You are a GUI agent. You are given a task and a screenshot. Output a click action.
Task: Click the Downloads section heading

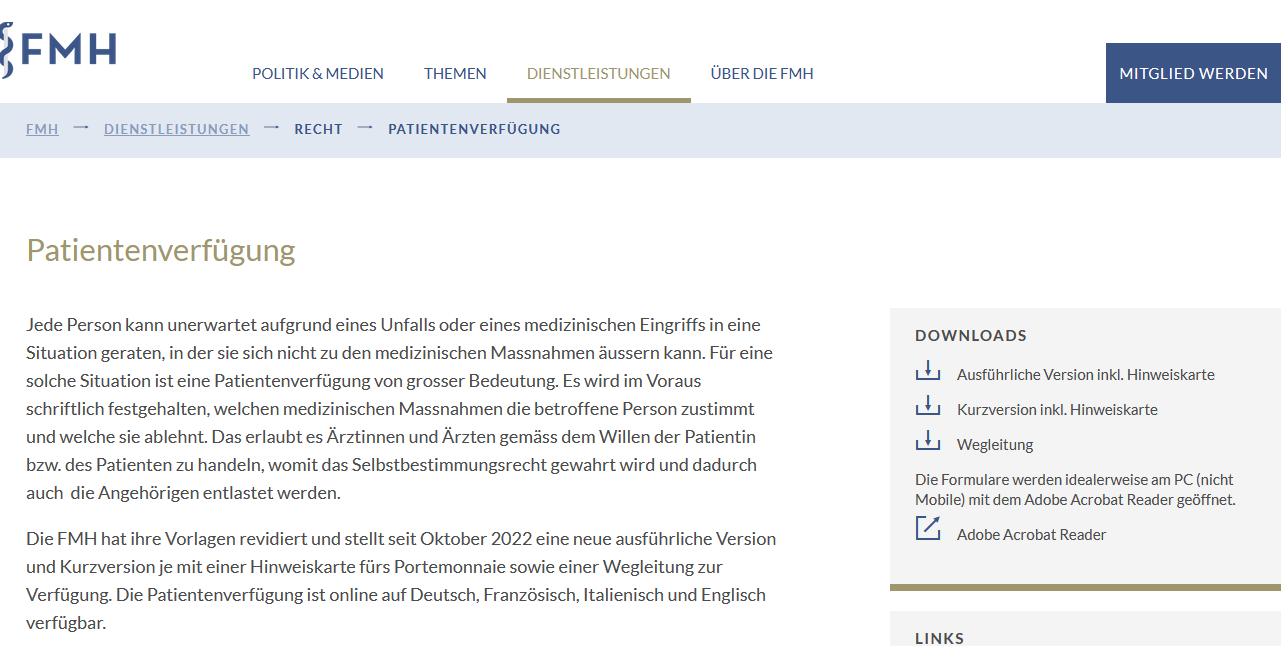[970, 336]
